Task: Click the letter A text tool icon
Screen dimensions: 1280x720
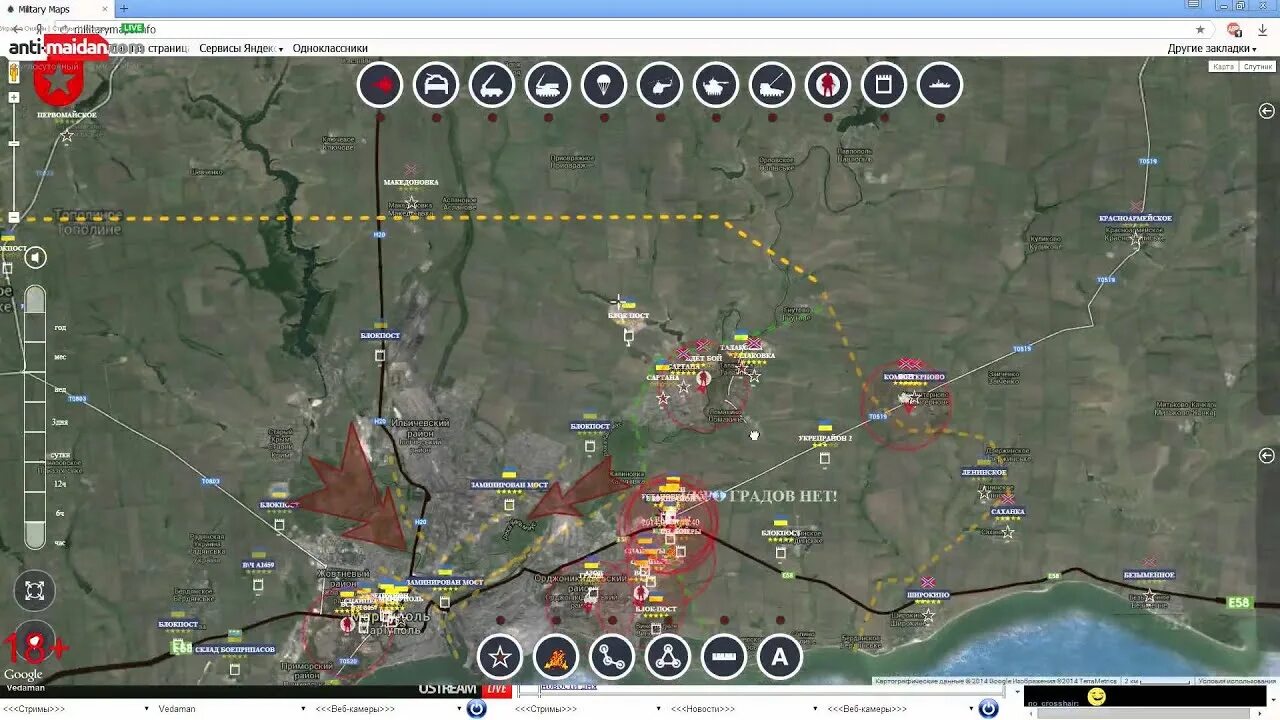Action: tap(780, 657)
